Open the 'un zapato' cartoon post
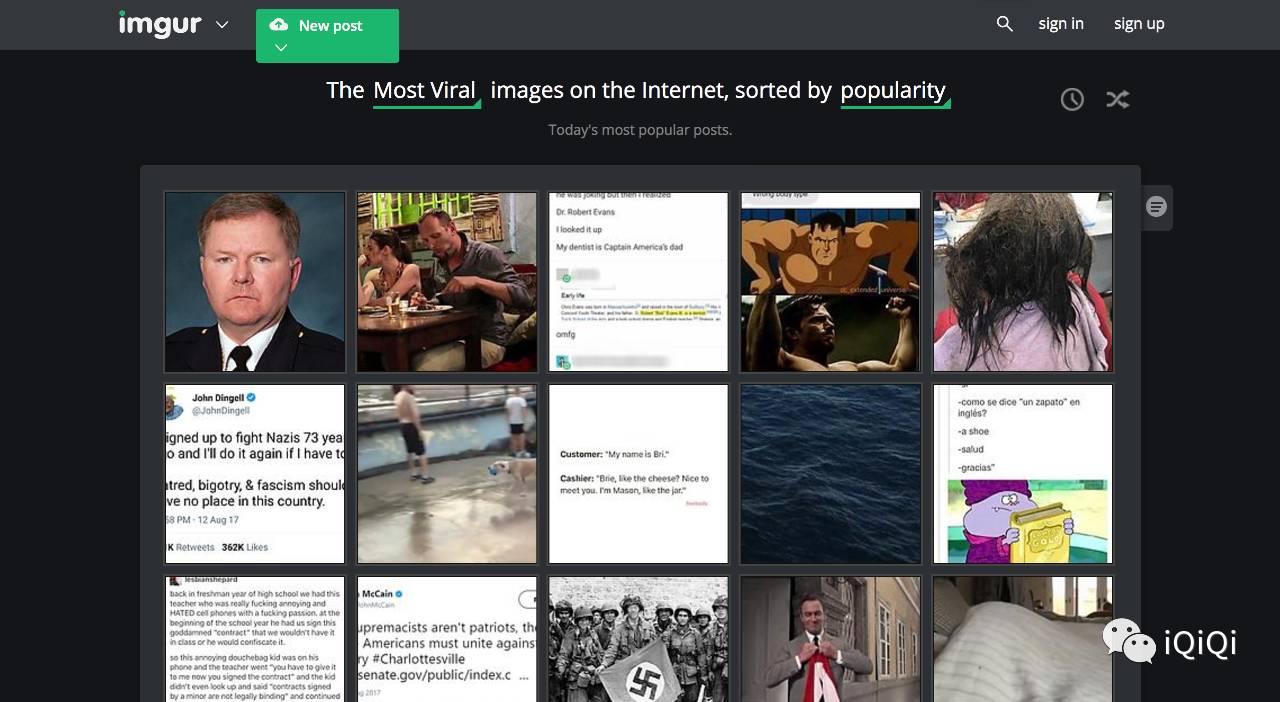 click(x=1023, y=474)
